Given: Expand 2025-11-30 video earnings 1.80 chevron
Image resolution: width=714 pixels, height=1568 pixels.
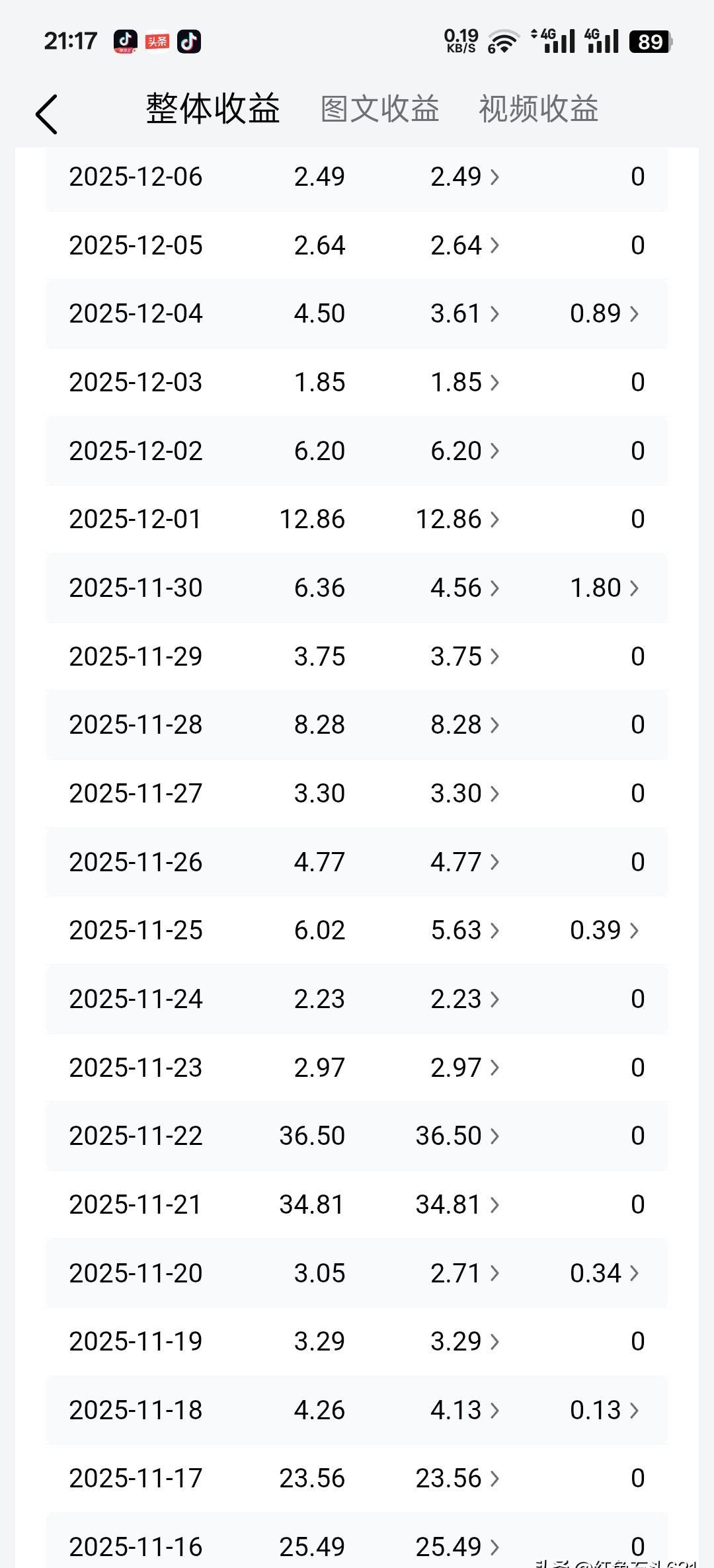Looking at the screenshot, I should click(x=634, y=588).
